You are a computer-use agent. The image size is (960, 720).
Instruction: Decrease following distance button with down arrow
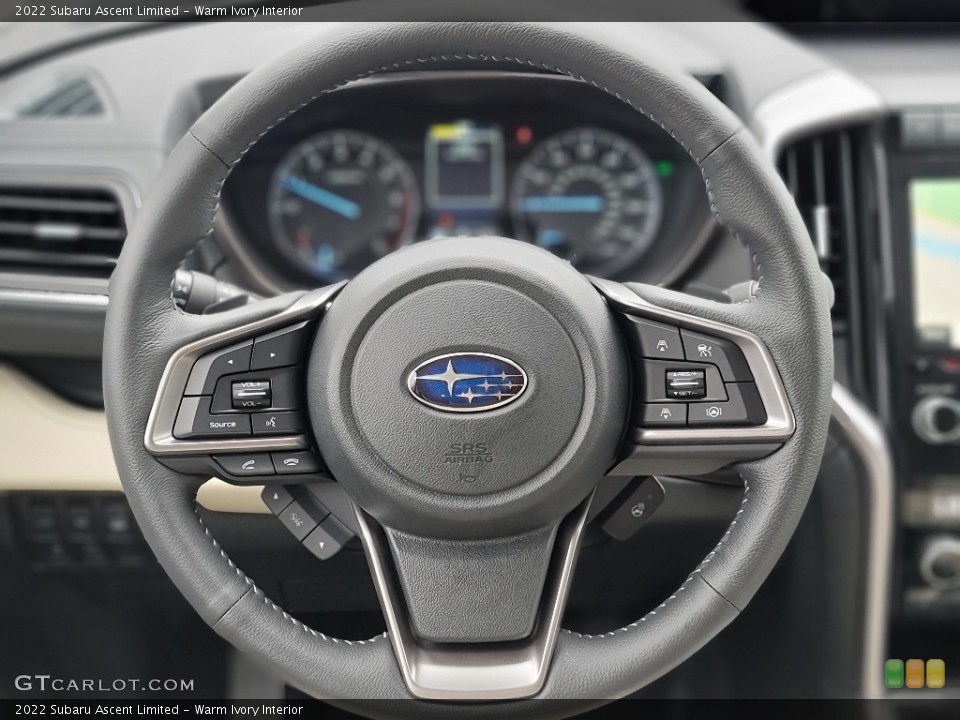pyautogui.click(x=665, y=414)
